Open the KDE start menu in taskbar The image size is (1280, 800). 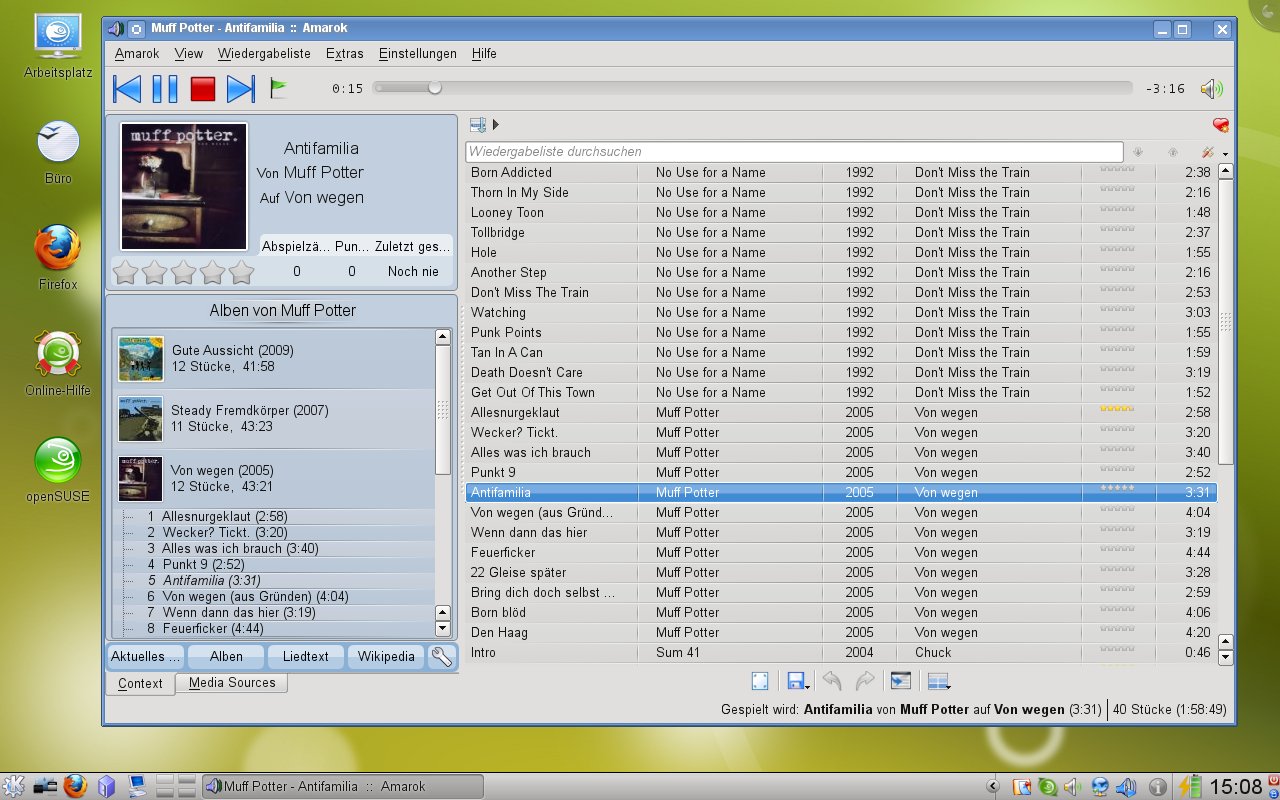14,786
